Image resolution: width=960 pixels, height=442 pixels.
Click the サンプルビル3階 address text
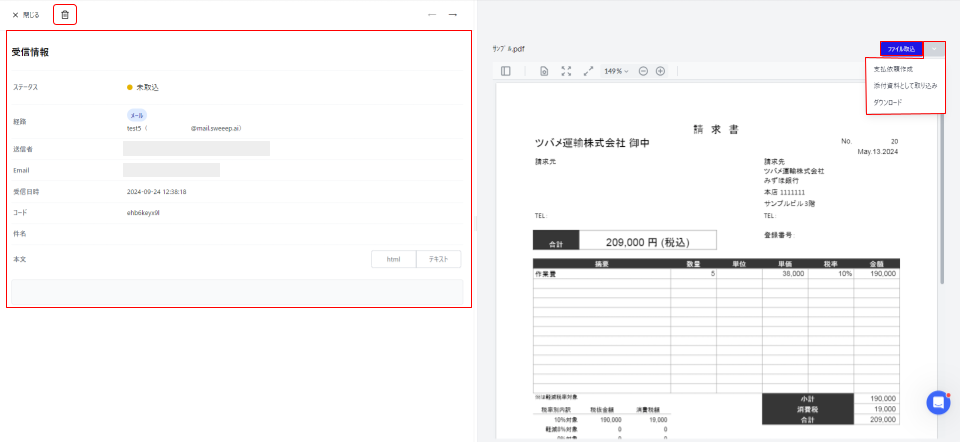click(x=789, y=203)
